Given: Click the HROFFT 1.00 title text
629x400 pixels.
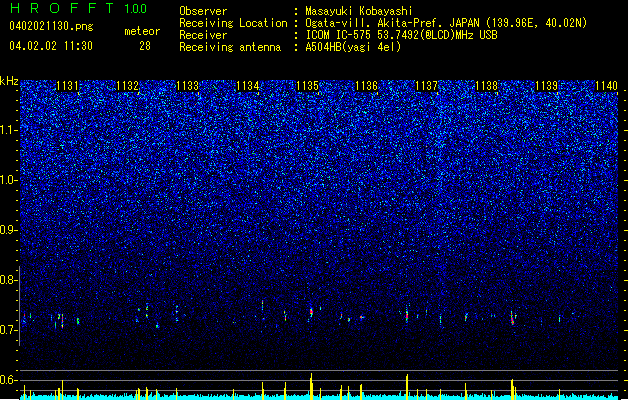Looking at the screenshot, I should (78, 8).
